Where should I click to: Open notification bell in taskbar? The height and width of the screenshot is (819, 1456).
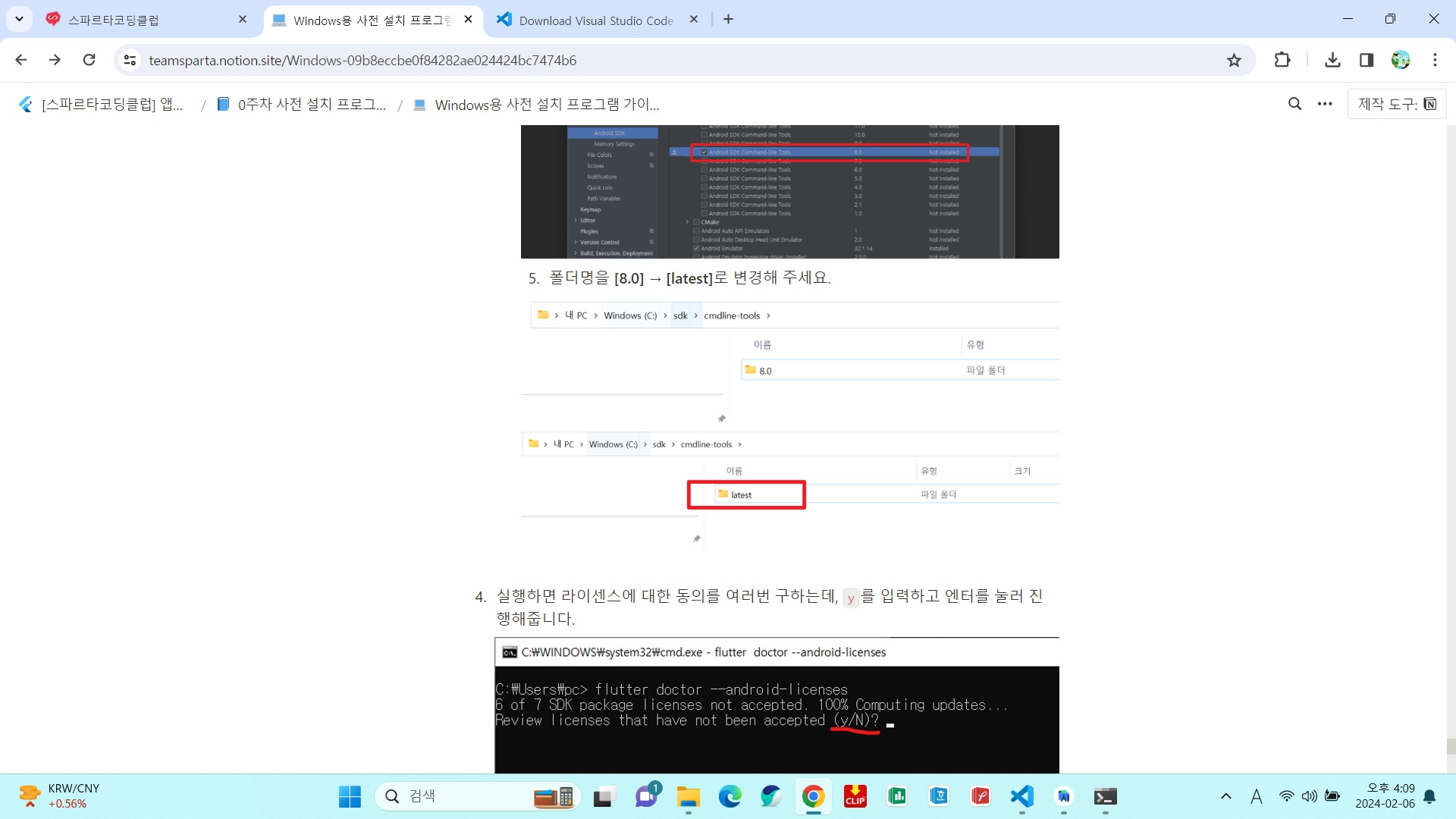coord(1429,796)
